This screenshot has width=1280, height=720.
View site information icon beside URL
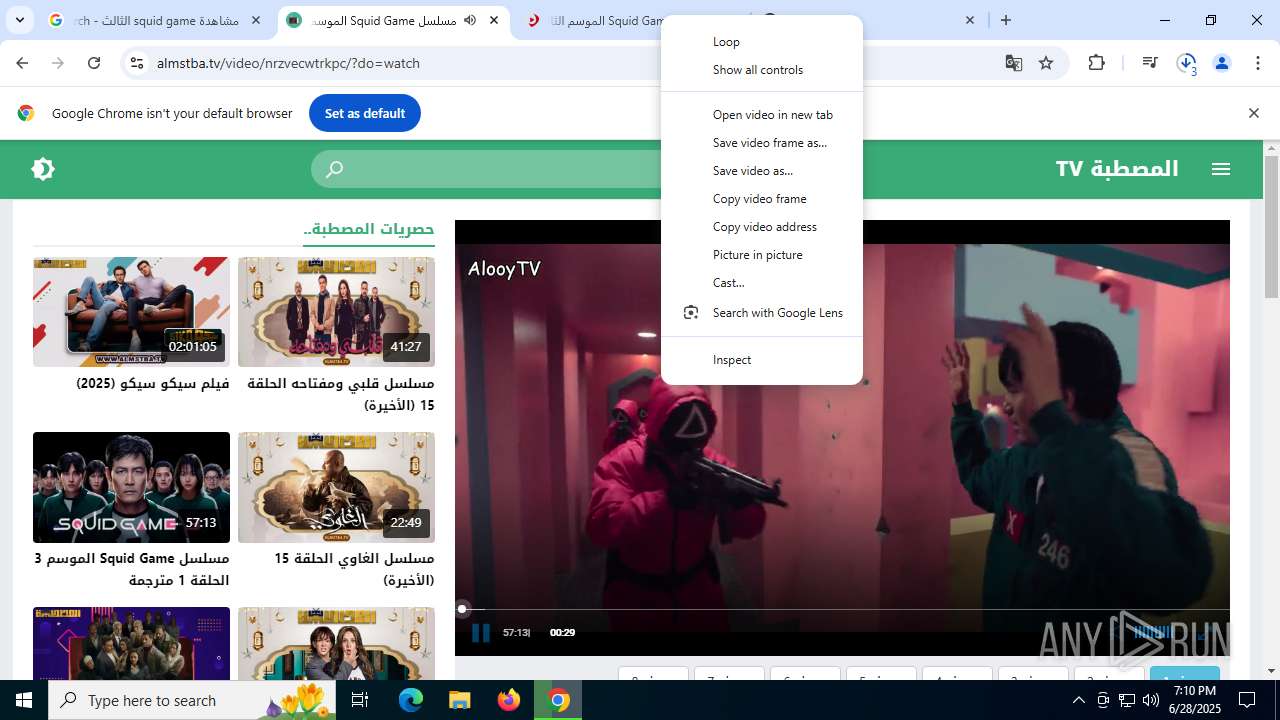(137, 63)
